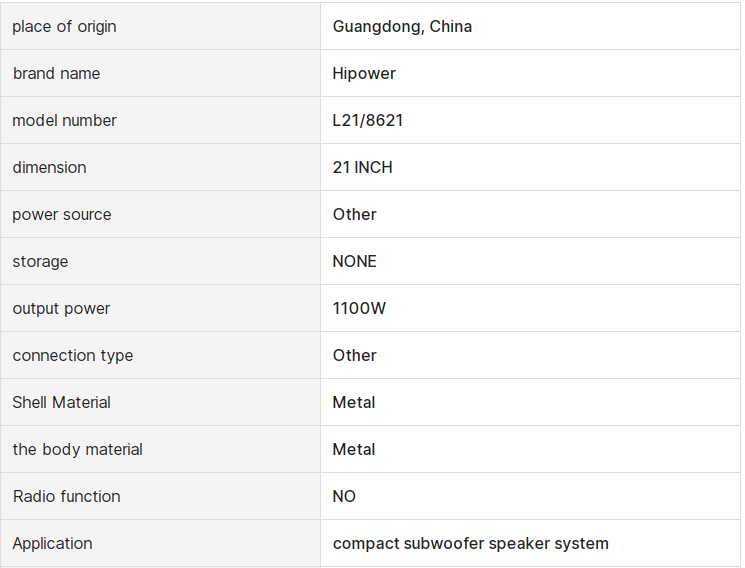Click the 'place of origin' label cell
The image size is (745, 568).
(x=64, y=26)
